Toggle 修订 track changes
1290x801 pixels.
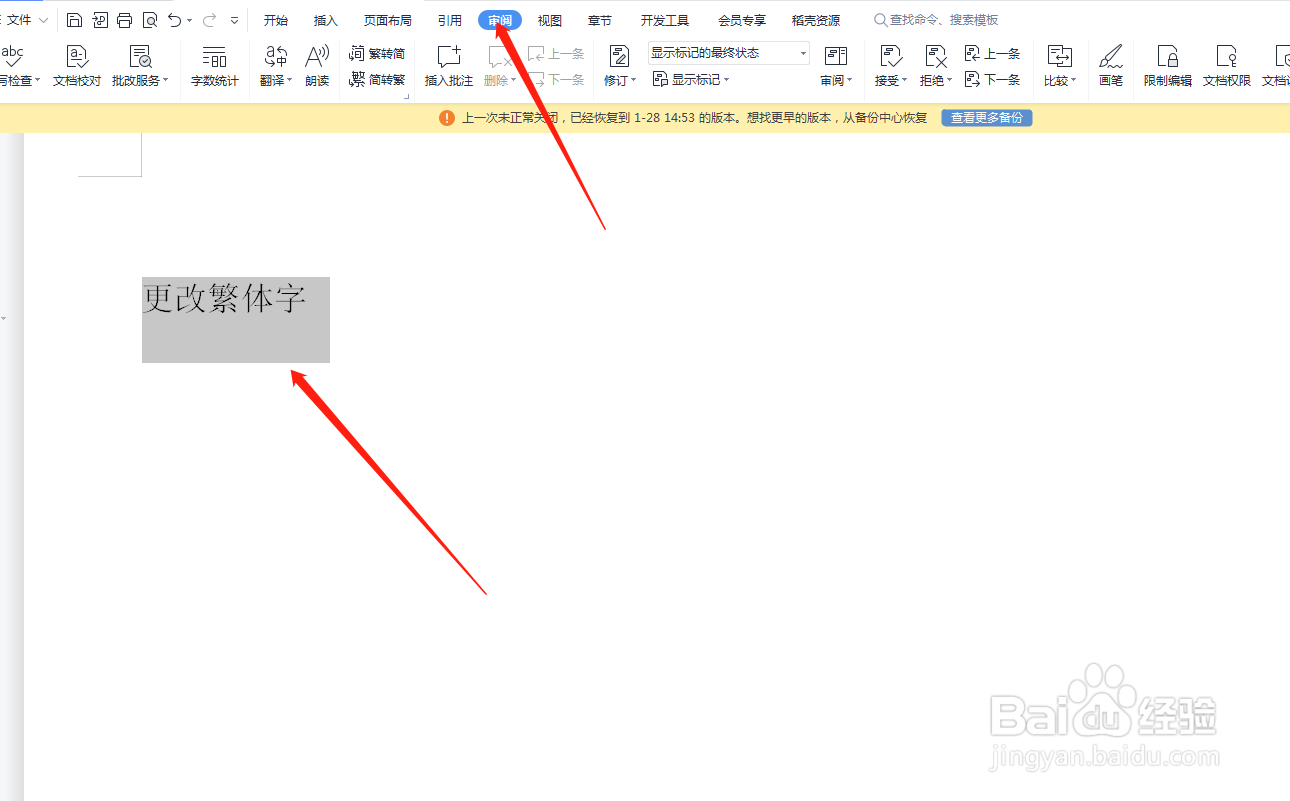coord(620,66)
